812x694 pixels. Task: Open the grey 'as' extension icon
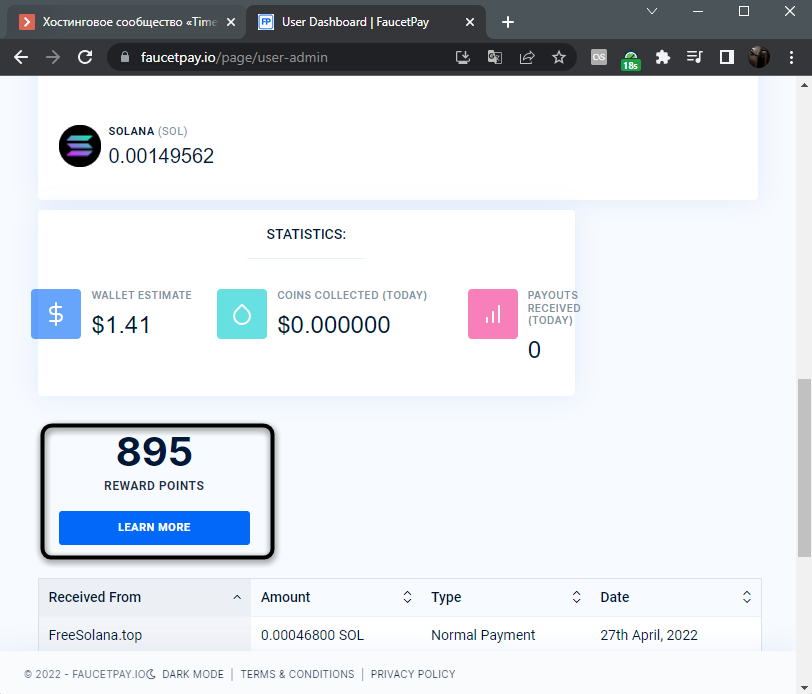point(599,57)
